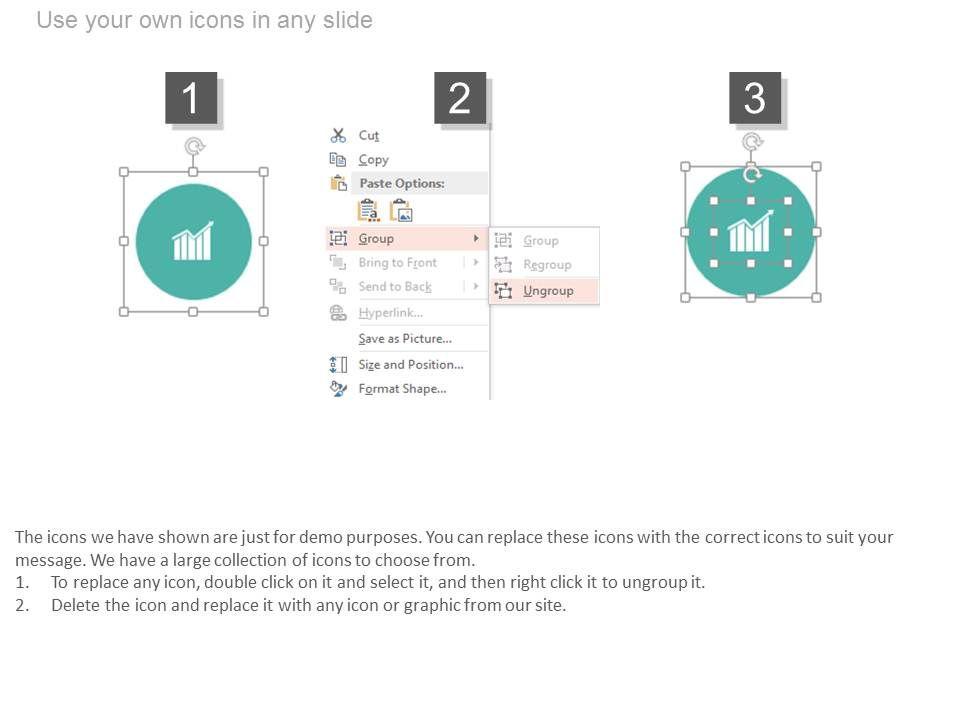Open the Hyperlink menu option
This screenshot has height=720, width=960.
[390, 313]
